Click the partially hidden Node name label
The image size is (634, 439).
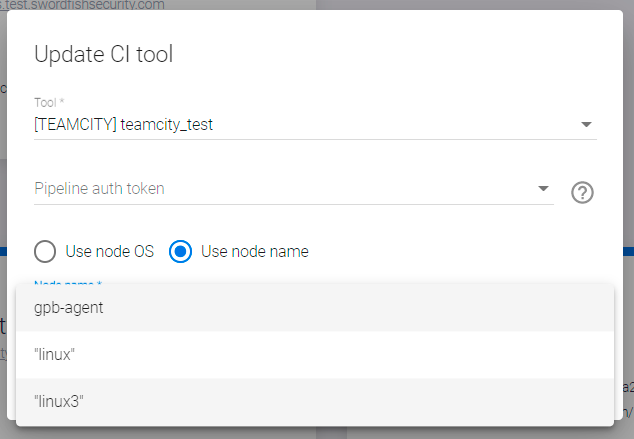68,281
